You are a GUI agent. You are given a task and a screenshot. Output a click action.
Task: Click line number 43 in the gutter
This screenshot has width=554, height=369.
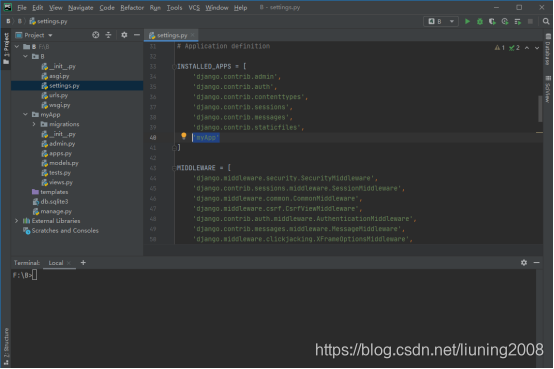[153, 168]
